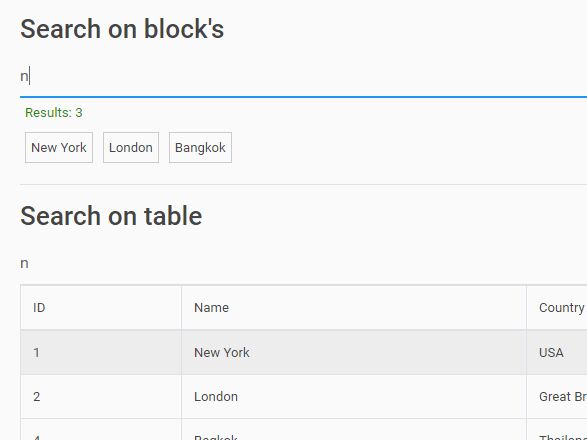Image resolution: width=587 pixels, height=440 pixels.
Task: Click the Search on table heading
Action: pos(111,216)
